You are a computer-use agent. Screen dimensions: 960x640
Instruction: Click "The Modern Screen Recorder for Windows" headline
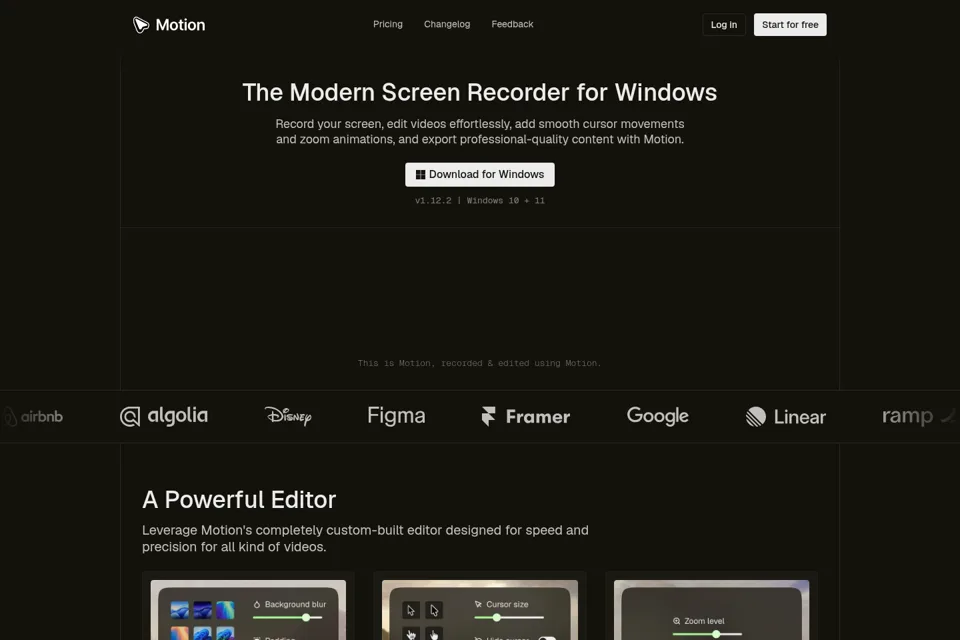[x=479, y=92]
